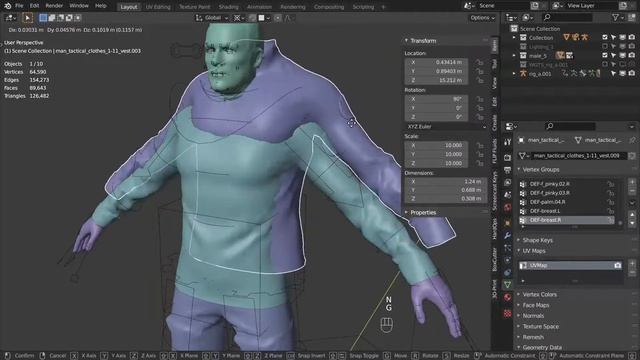Image resolution: width=640 pixels, height=360 pixels.
Task: Open the Render menu
Action: (54, 6)
